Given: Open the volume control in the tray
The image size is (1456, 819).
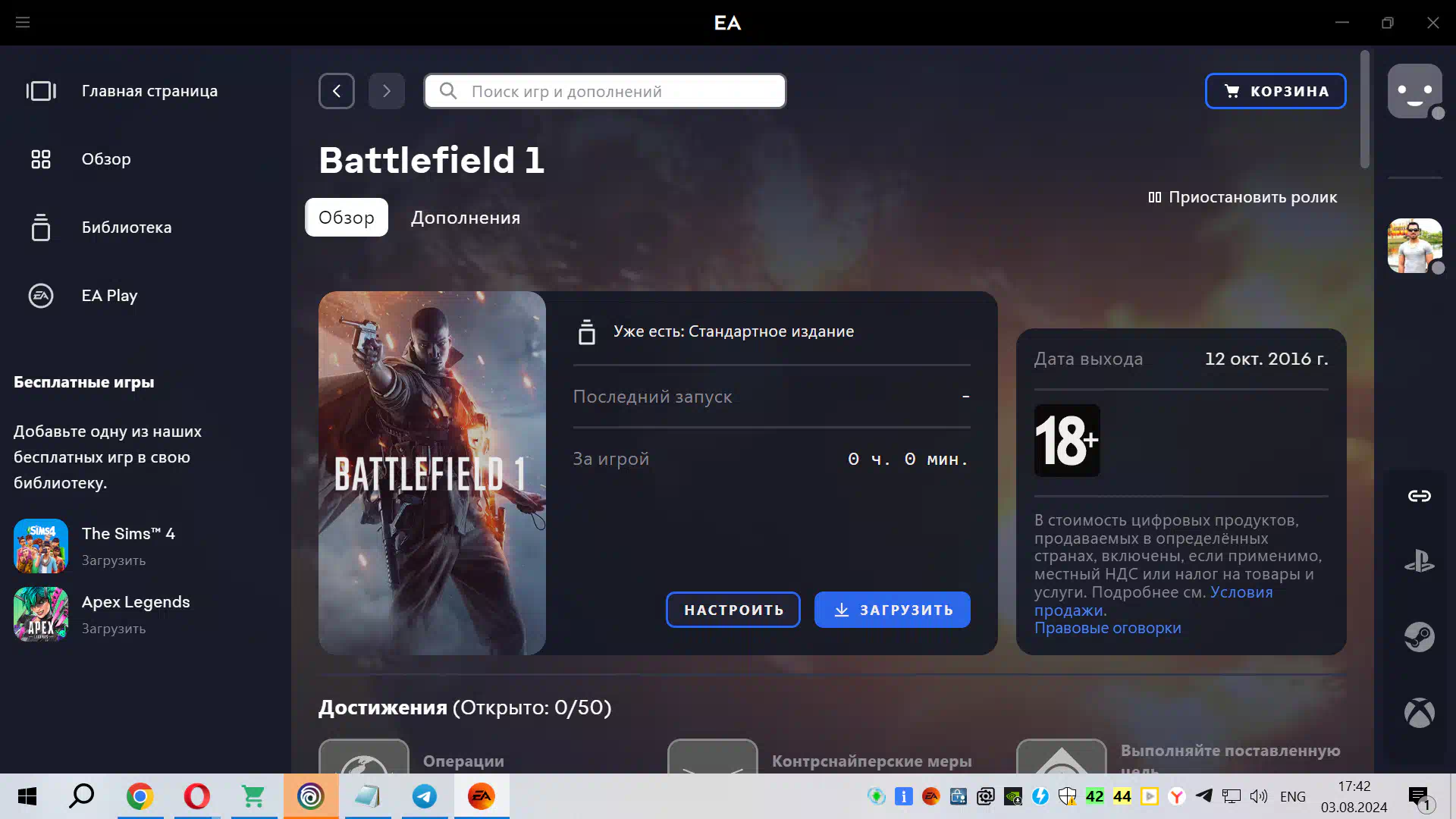Looking at the screenshot, I should click(x=1259, y=796).
